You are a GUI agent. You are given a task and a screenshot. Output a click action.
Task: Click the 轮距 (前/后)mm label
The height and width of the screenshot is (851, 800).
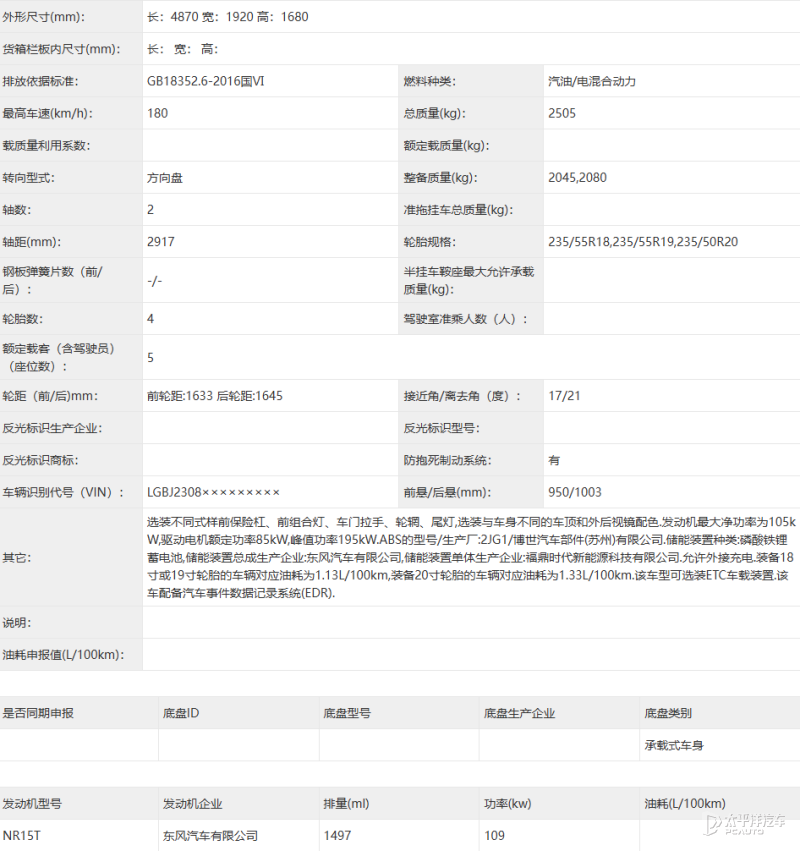[x=50, y=396]
